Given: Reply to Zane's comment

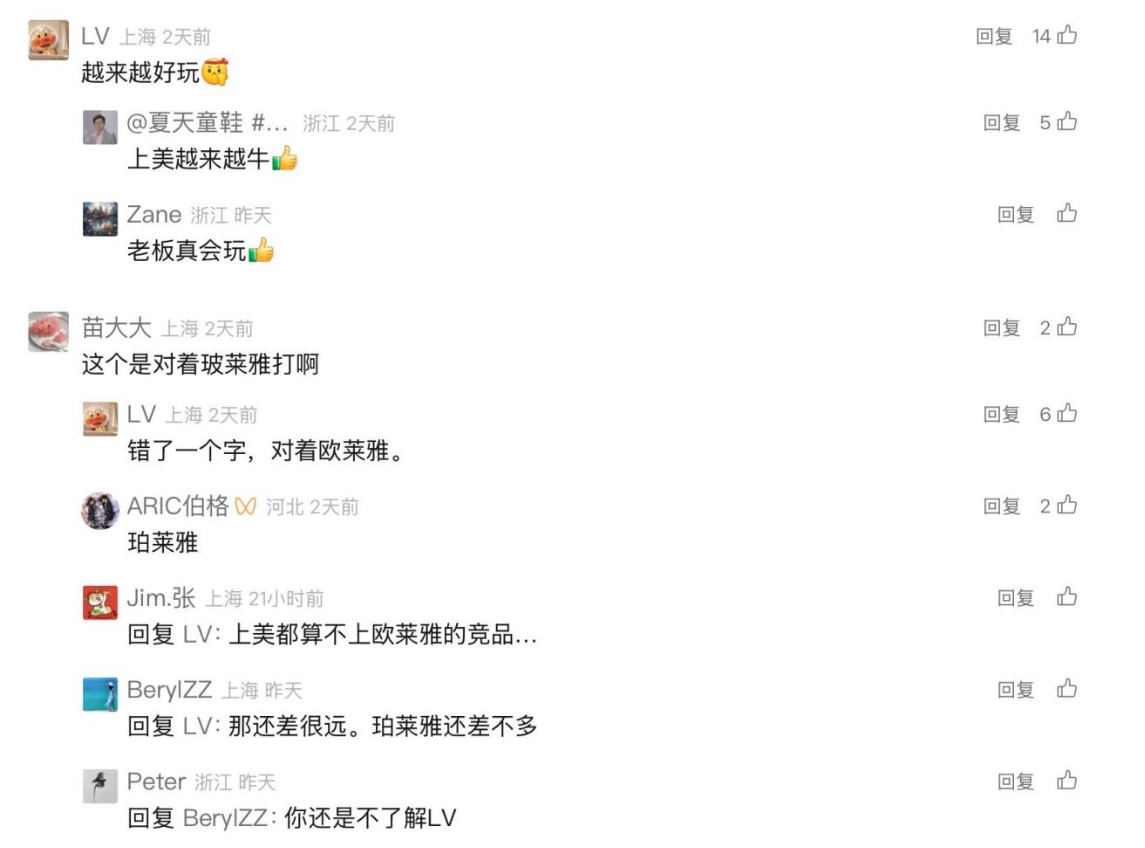Looking at the screenshot, I should pos(1016,214).
